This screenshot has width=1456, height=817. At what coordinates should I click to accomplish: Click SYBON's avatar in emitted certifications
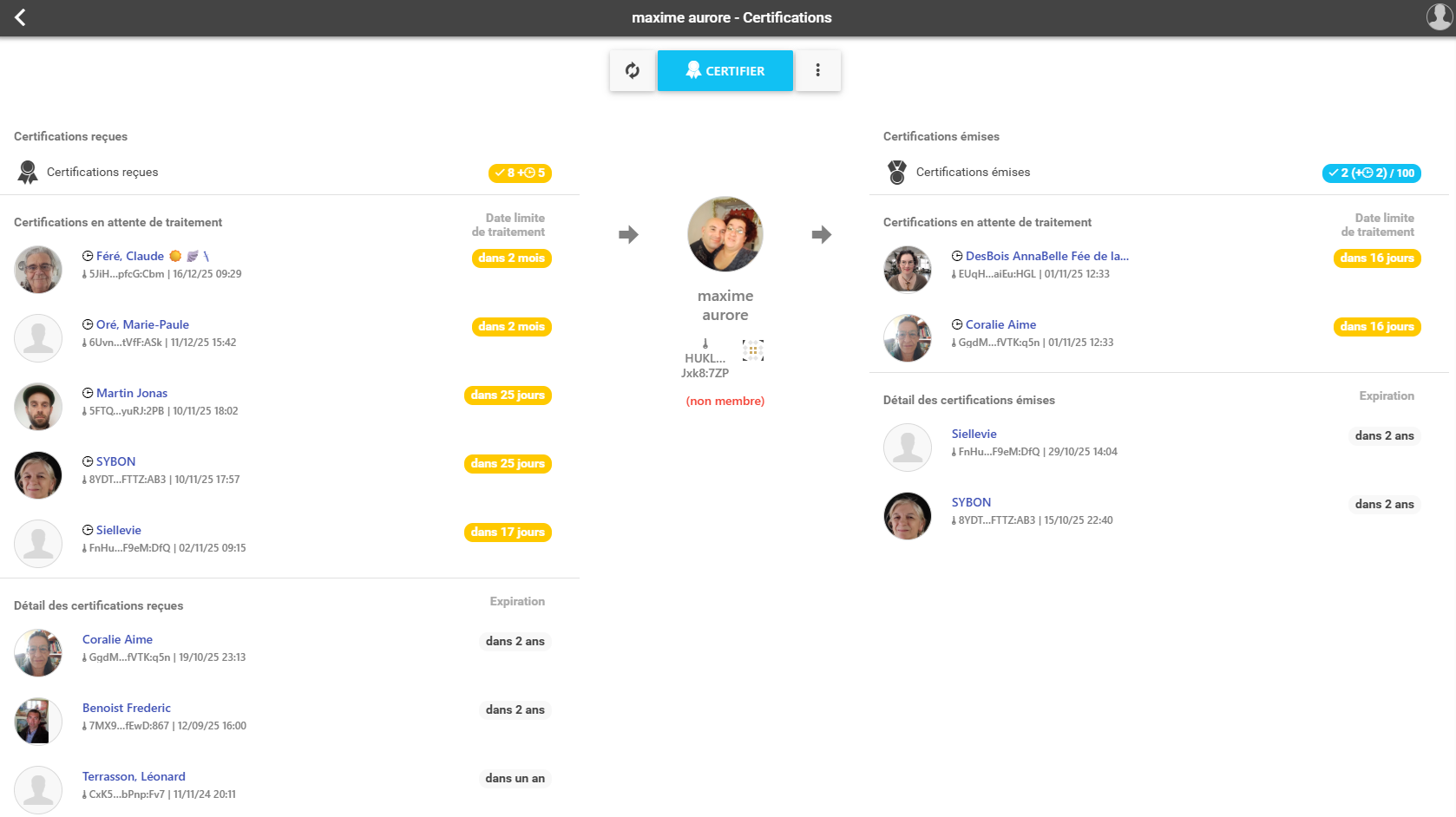click(x=908, y=516)
